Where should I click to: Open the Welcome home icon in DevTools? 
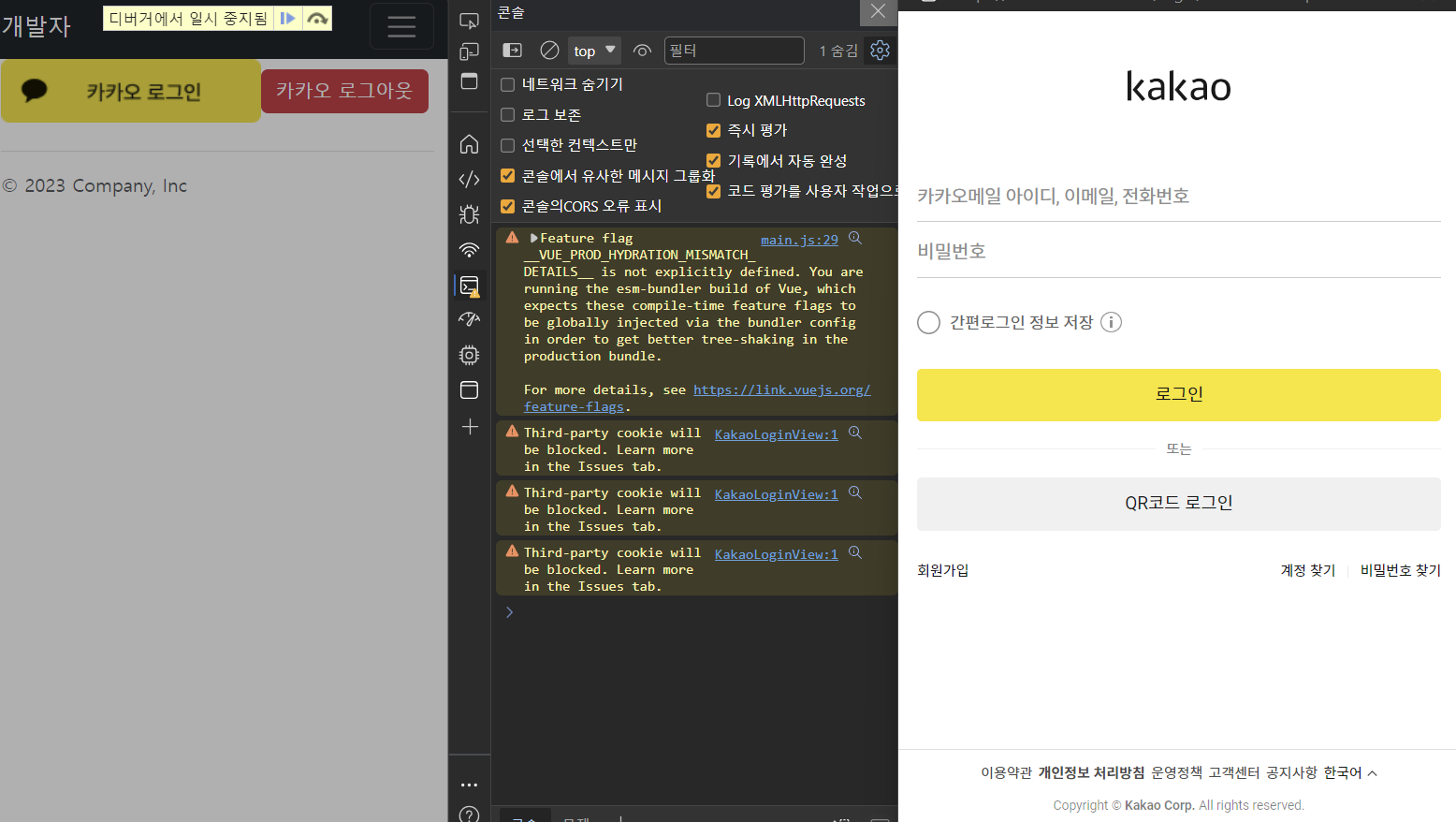click(470, 144)
